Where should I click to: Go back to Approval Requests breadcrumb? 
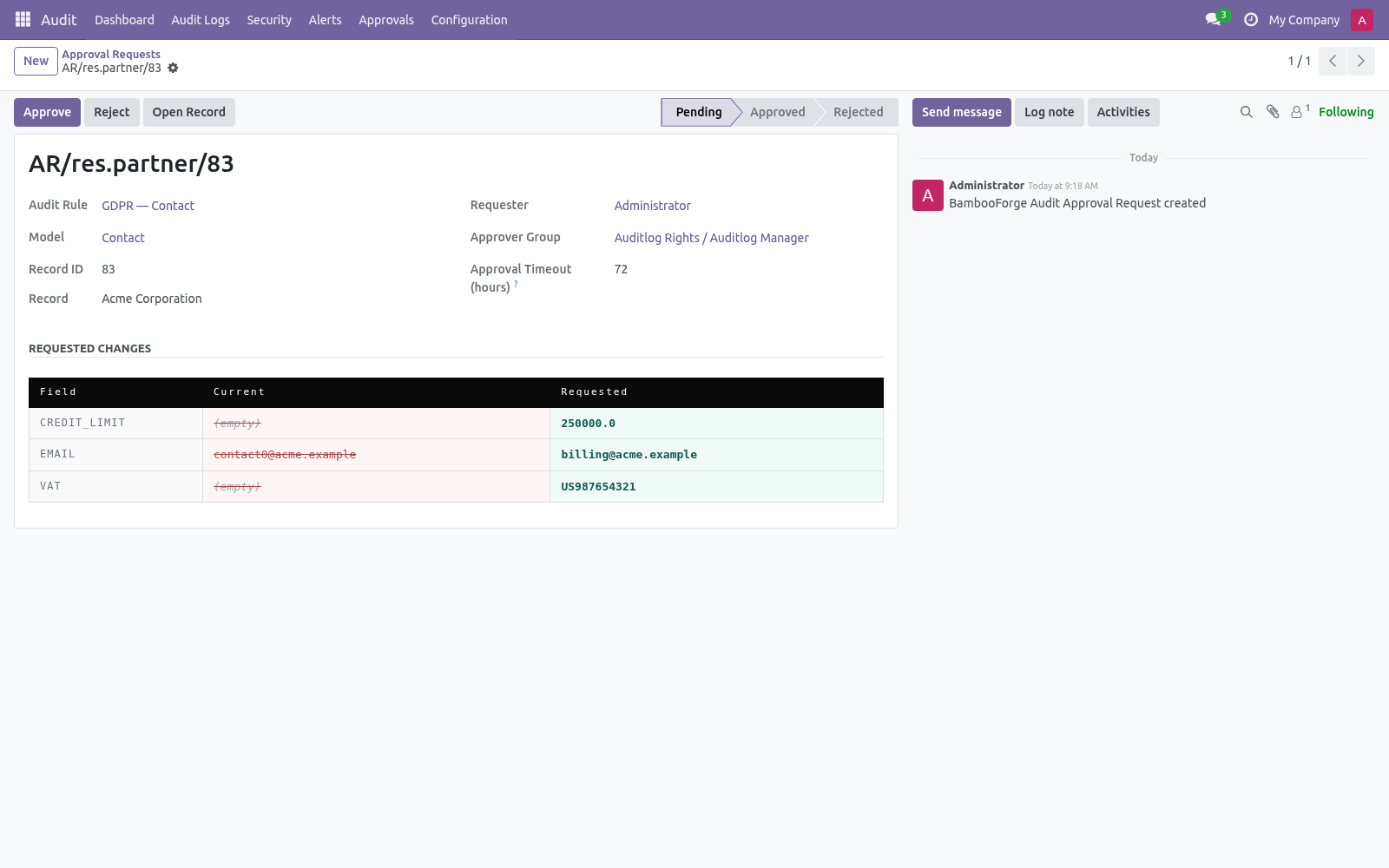[111, 54]
